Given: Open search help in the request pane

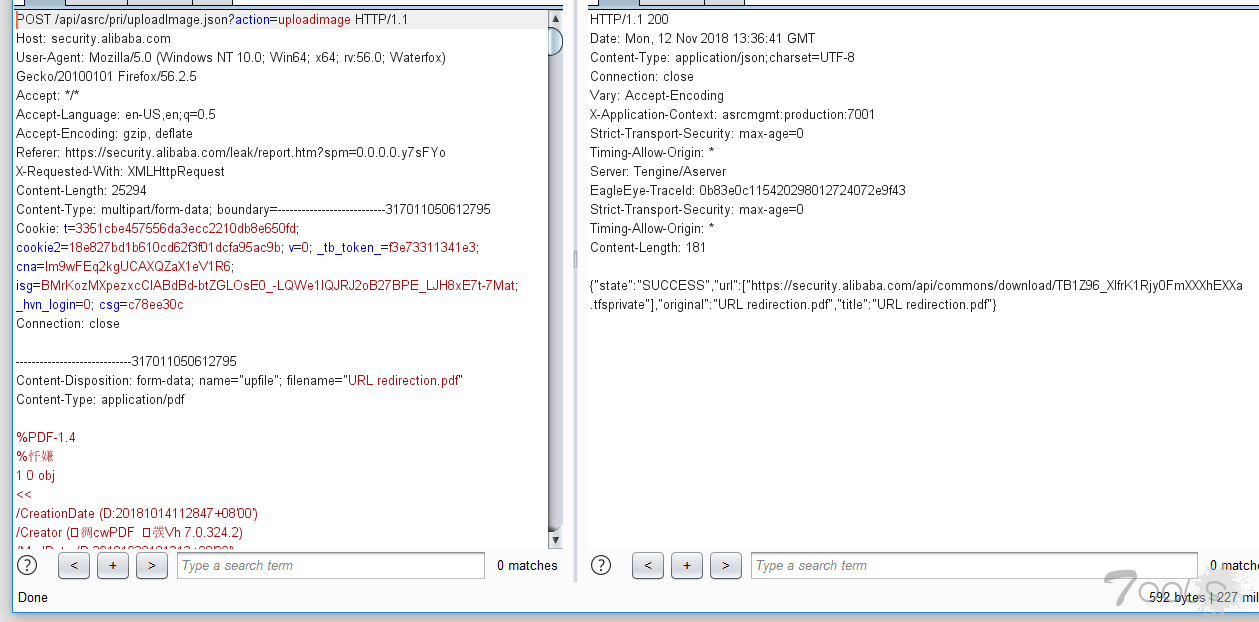Looking at the screenshot, I should click(x=27, y=565).
